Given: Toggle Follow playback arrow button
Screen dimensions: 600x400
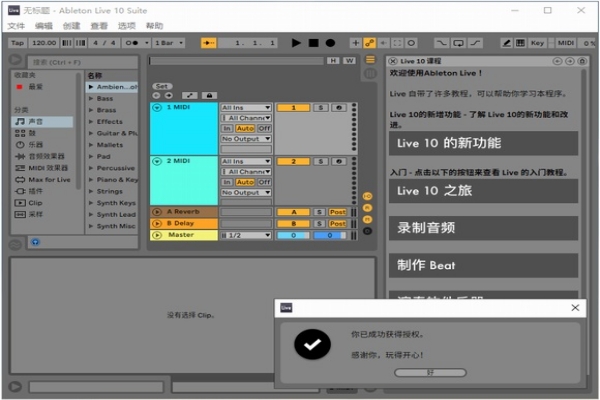Looking at the screenshot, I should (x=209, y=43).
